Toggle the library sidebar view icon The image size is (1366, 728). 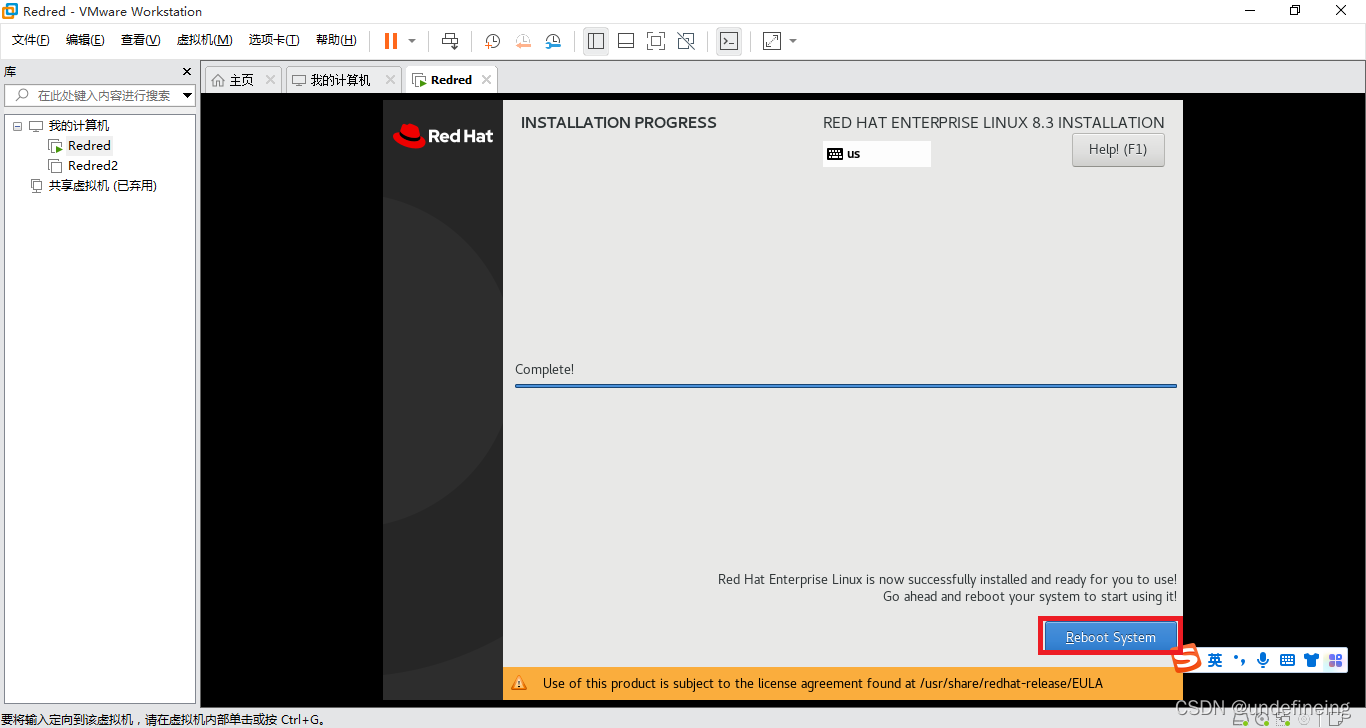596,41
